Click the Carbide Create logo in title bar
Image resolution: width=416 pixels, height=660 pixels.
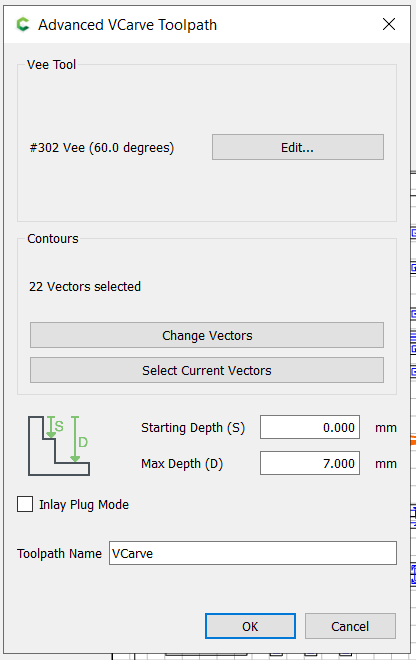coord(23,24)
